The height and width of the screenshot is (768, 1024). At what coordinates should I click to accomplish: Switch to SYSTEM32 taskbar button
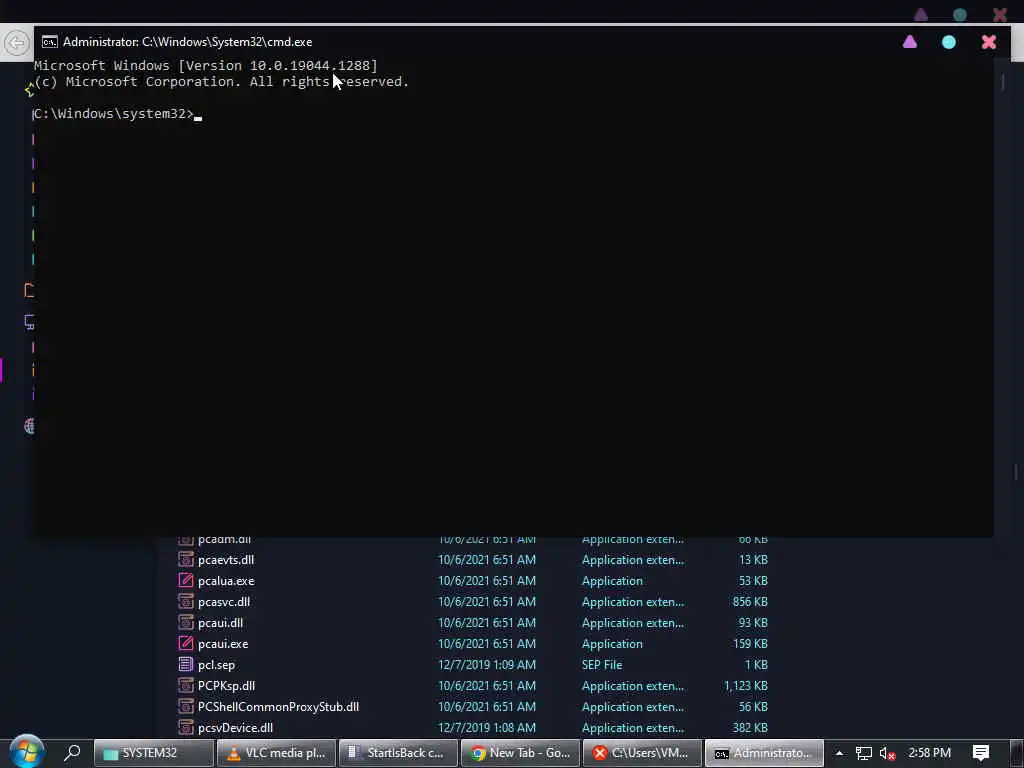point(153,753)
